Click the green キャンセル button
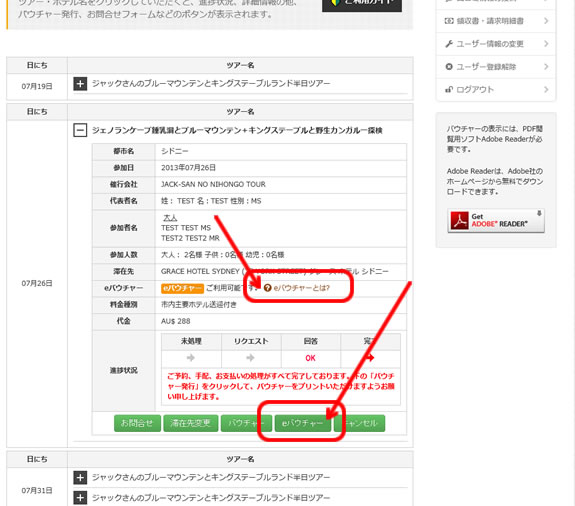The height and width of the screenshot is (506, 575). click(x=359, y=423)
